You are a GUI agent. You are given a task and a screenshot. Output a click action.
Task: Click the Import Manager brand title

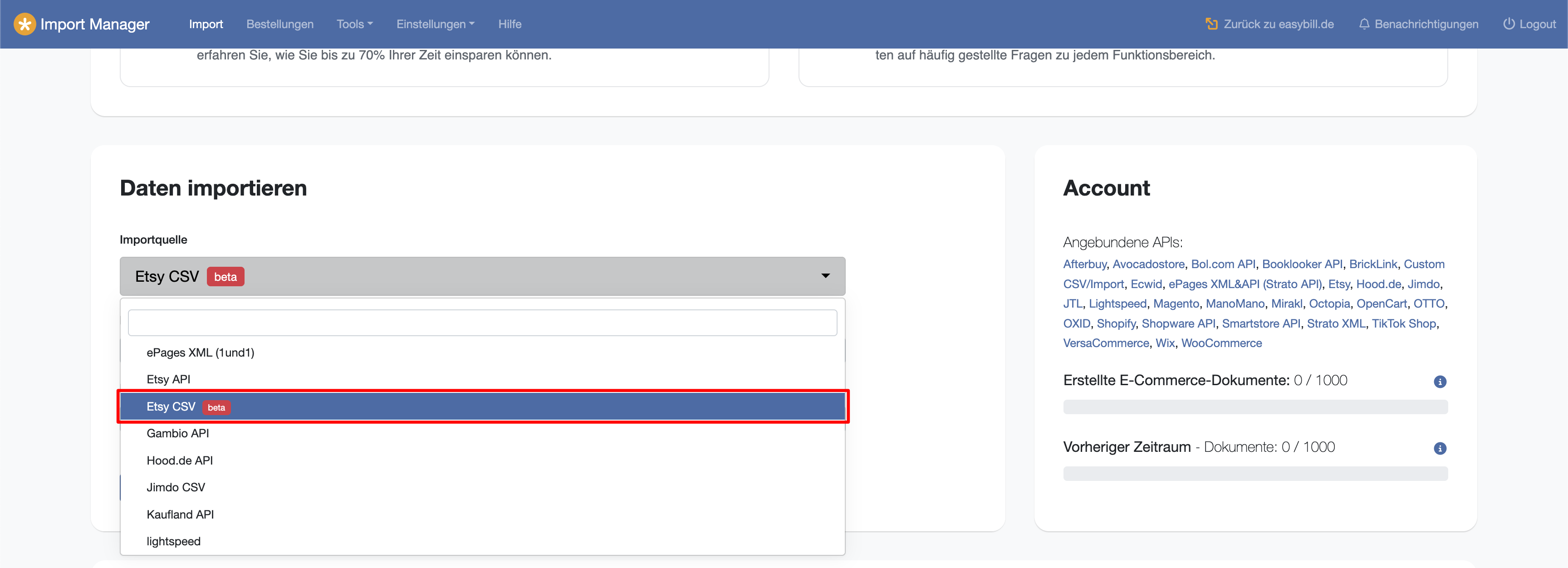(x=94, y=24)
